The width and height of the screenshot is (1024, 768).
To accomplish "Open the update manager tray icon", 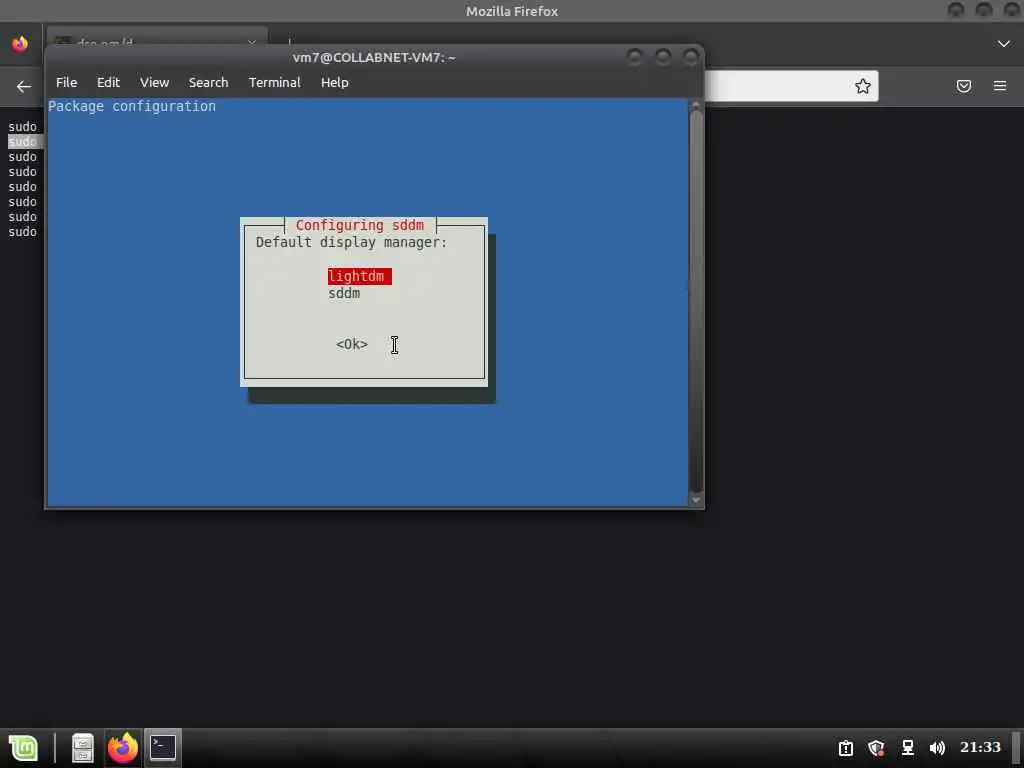I will click(x=846, y=748).
